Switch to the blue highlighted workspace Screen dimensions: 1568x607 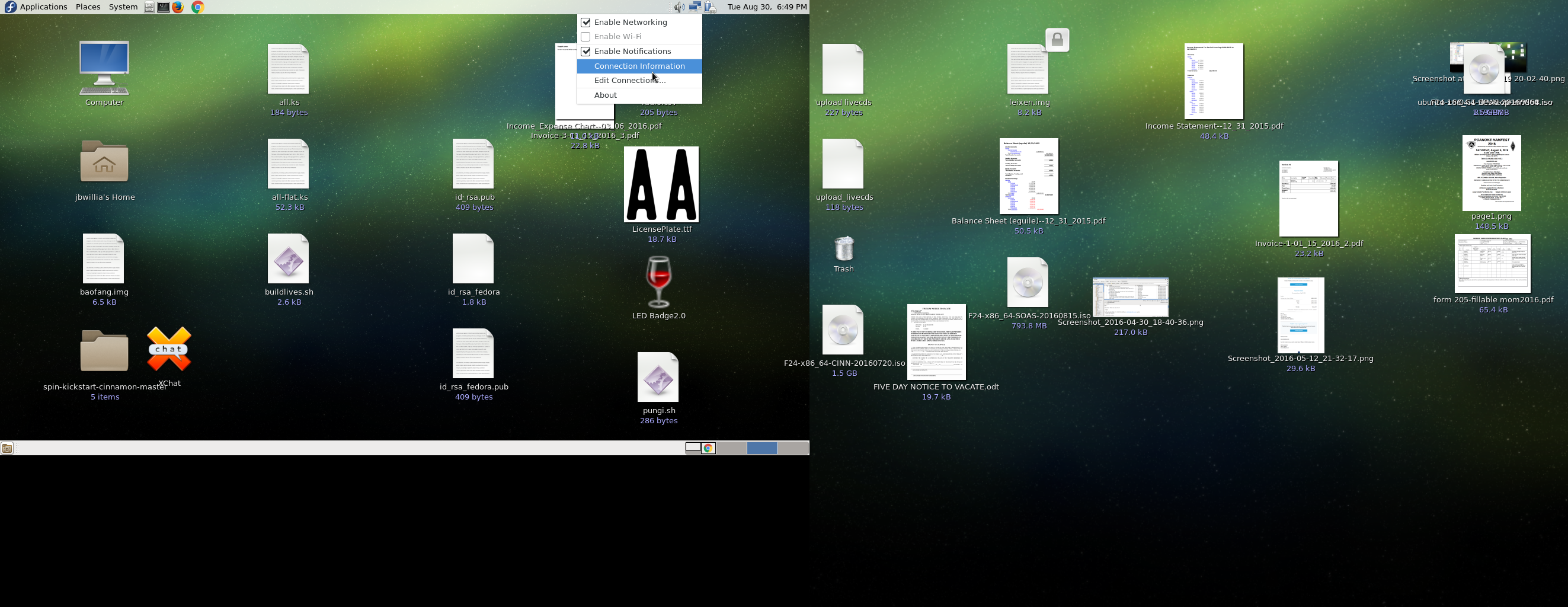[x=762, y=449]
